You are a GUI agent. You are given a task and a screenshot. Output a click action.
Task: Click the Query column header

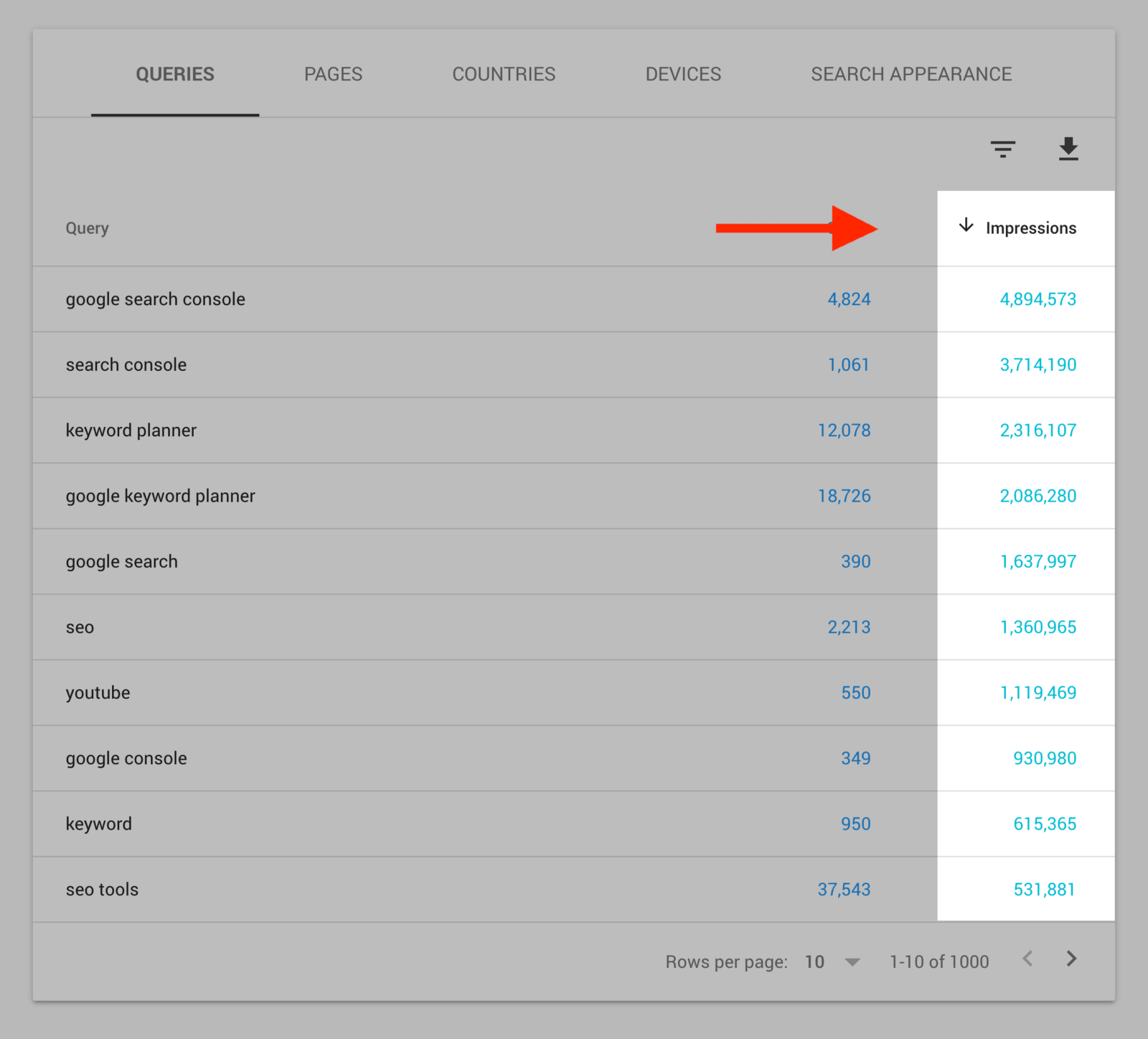pyautogui.click(x=88, y=228)
